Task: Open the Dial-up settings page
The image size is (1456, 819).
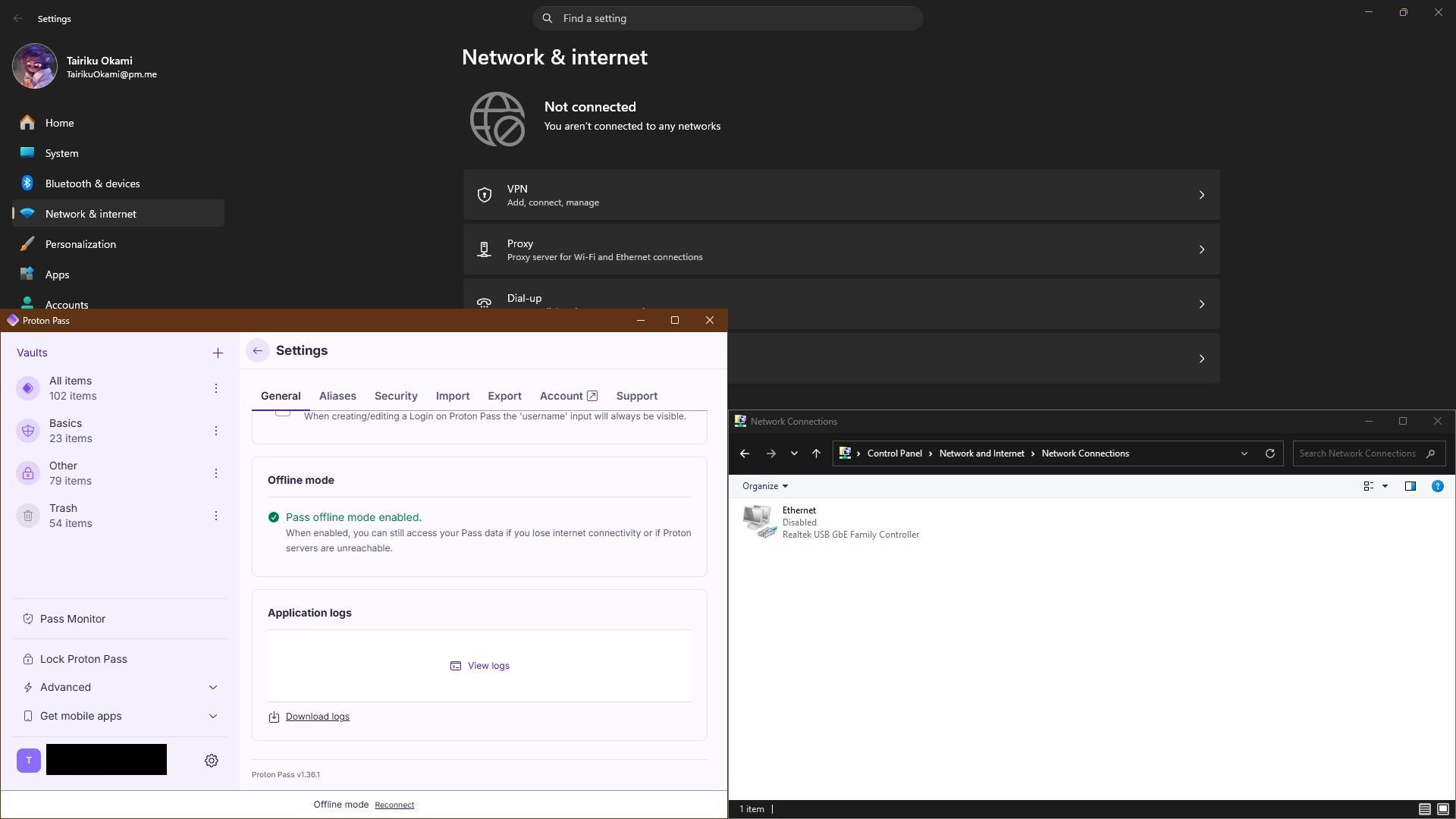Action: click(x=841, y=303)
